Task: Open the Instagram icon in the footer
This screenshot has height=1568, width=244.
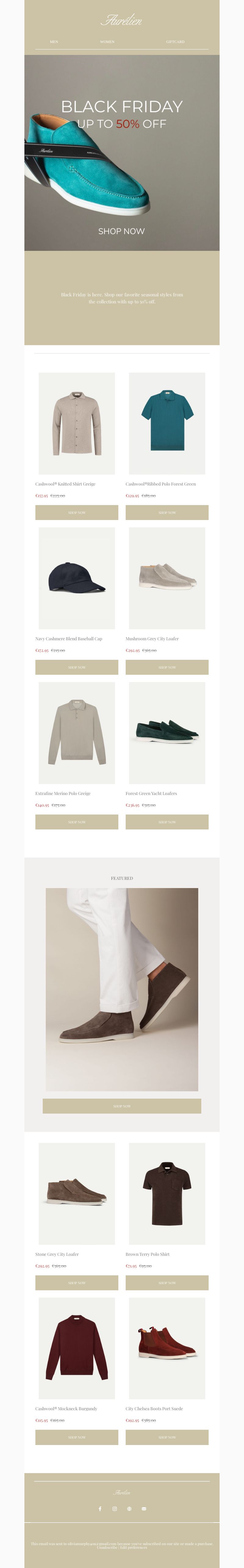Action: click(x=114, y=1508)
